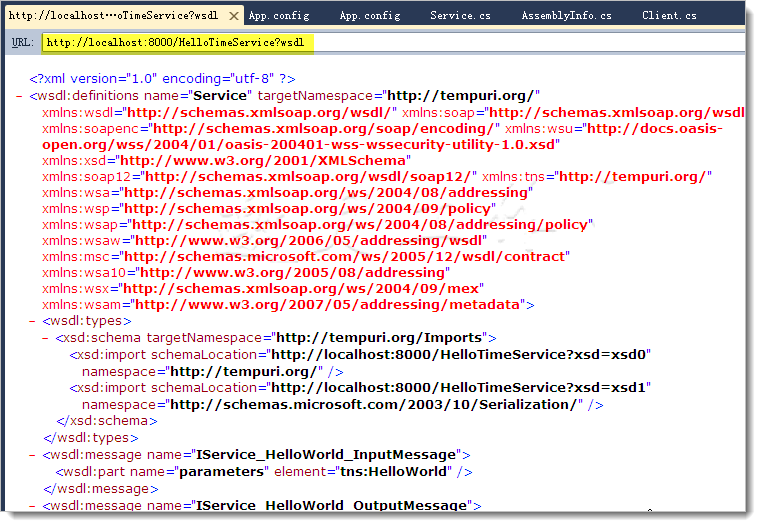The image size is (761, 527).
Task: Close the HelloTimeService?wsdl browser tab
Action: click(x=233, y=16)
